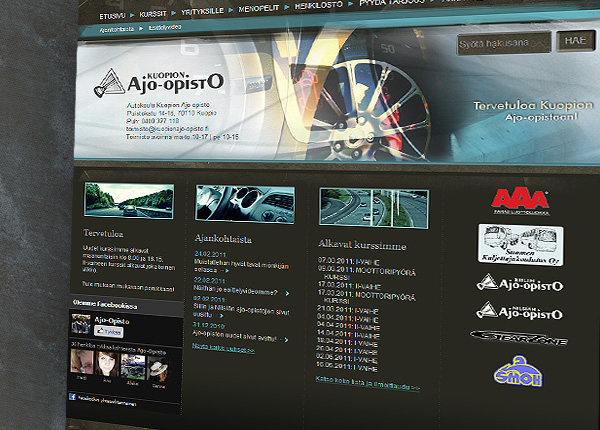
Task: Click the second Ajo-opisto logo above Gearzone
Action: tap(518, 311)
